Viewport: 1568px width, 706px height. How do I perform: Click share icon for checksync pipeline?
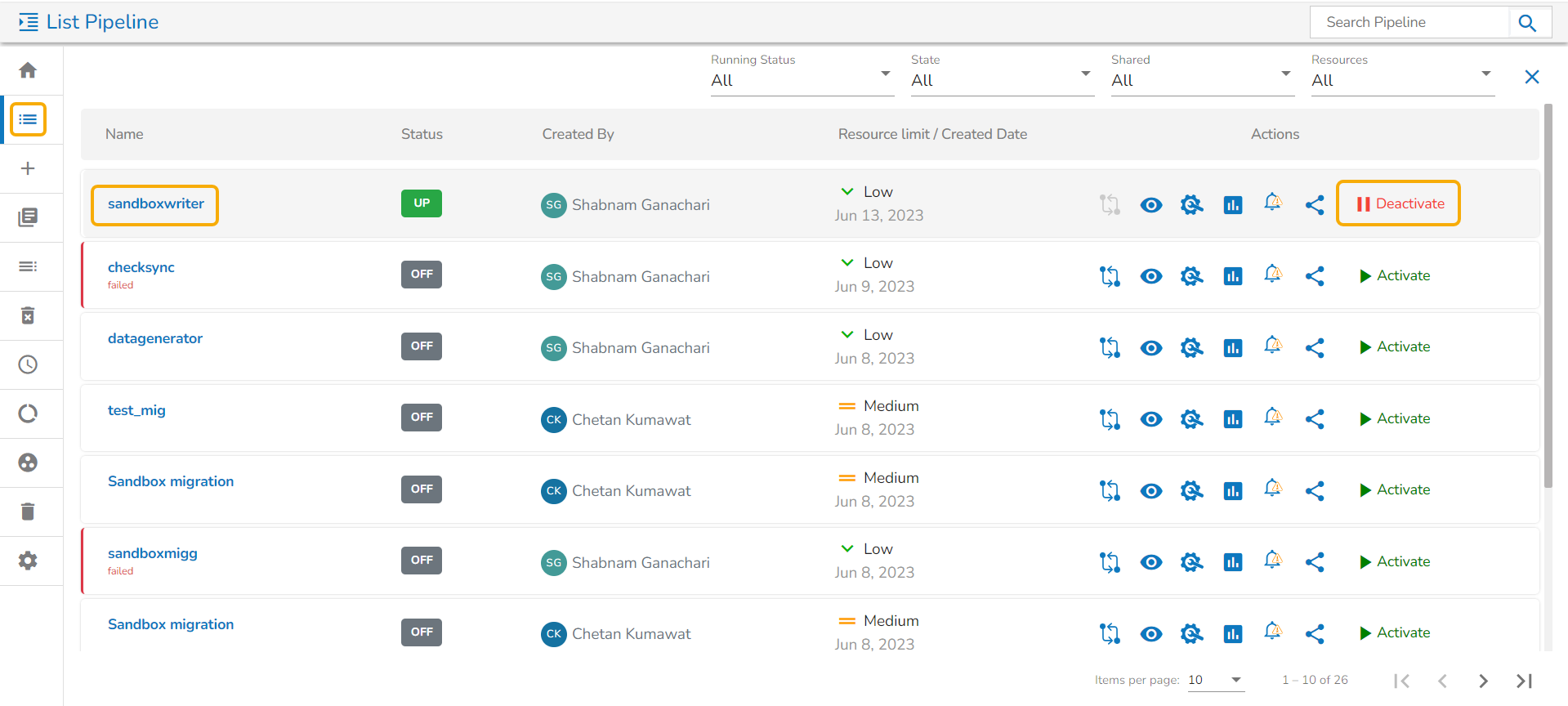(x=1314, y=276)
